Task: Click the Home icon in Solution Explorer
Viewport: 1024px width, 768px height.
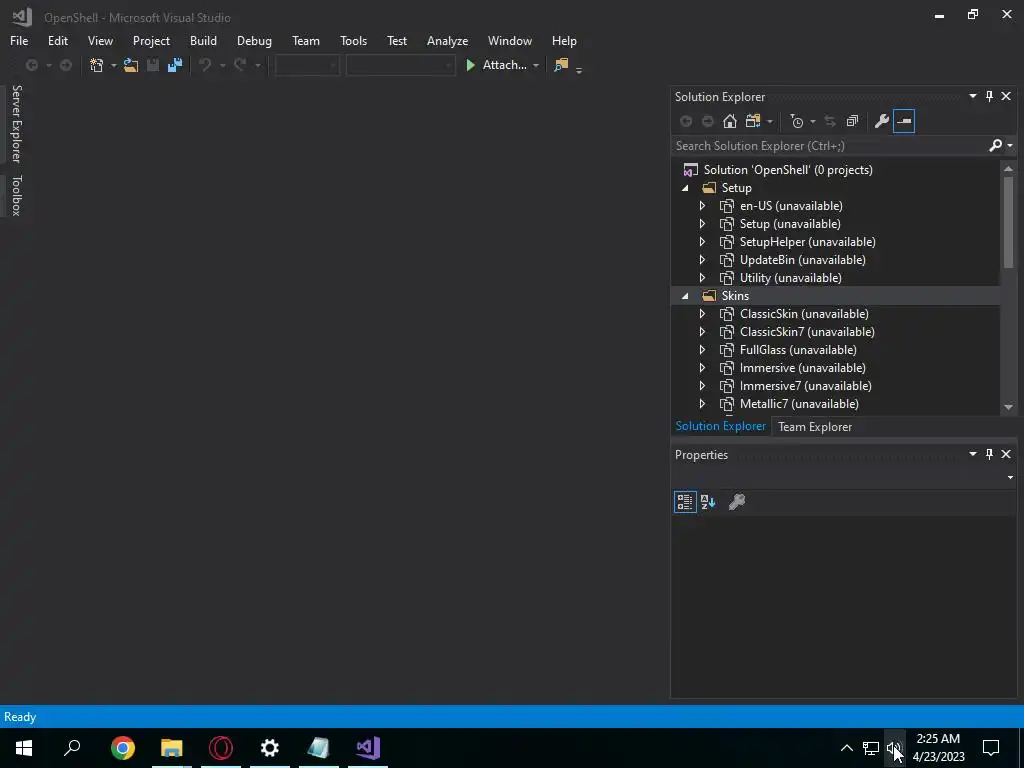Action: (x=729, y=121)
